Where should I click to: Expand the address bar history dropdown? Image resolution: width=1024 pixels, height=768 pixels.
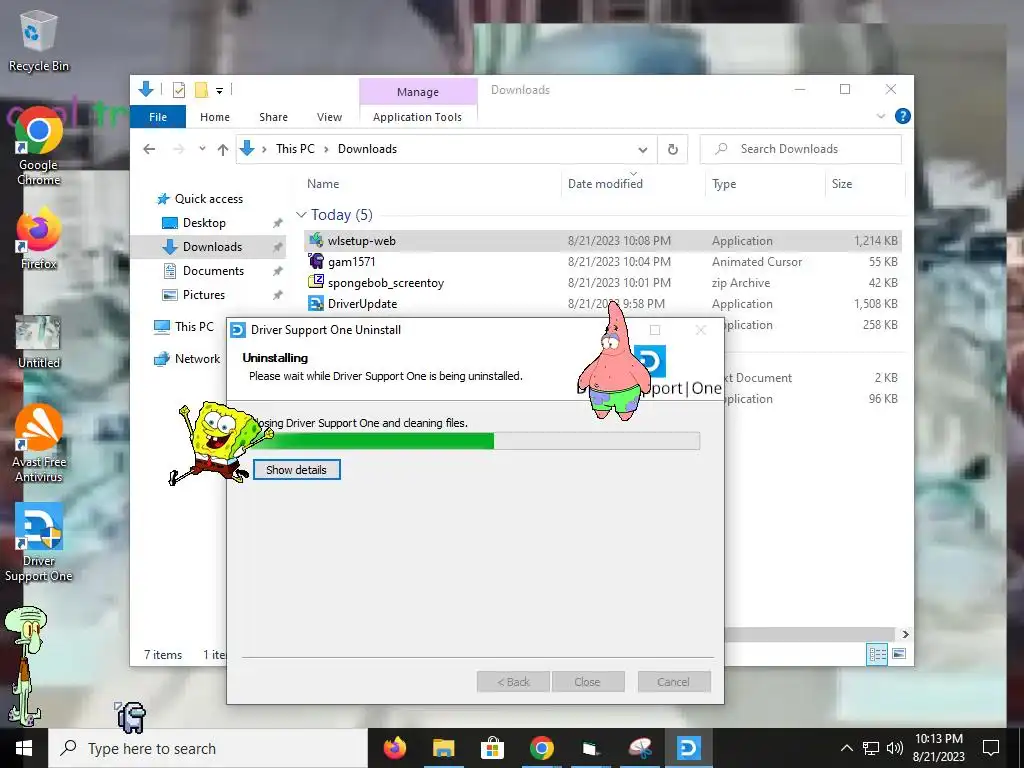click(643, 150)
